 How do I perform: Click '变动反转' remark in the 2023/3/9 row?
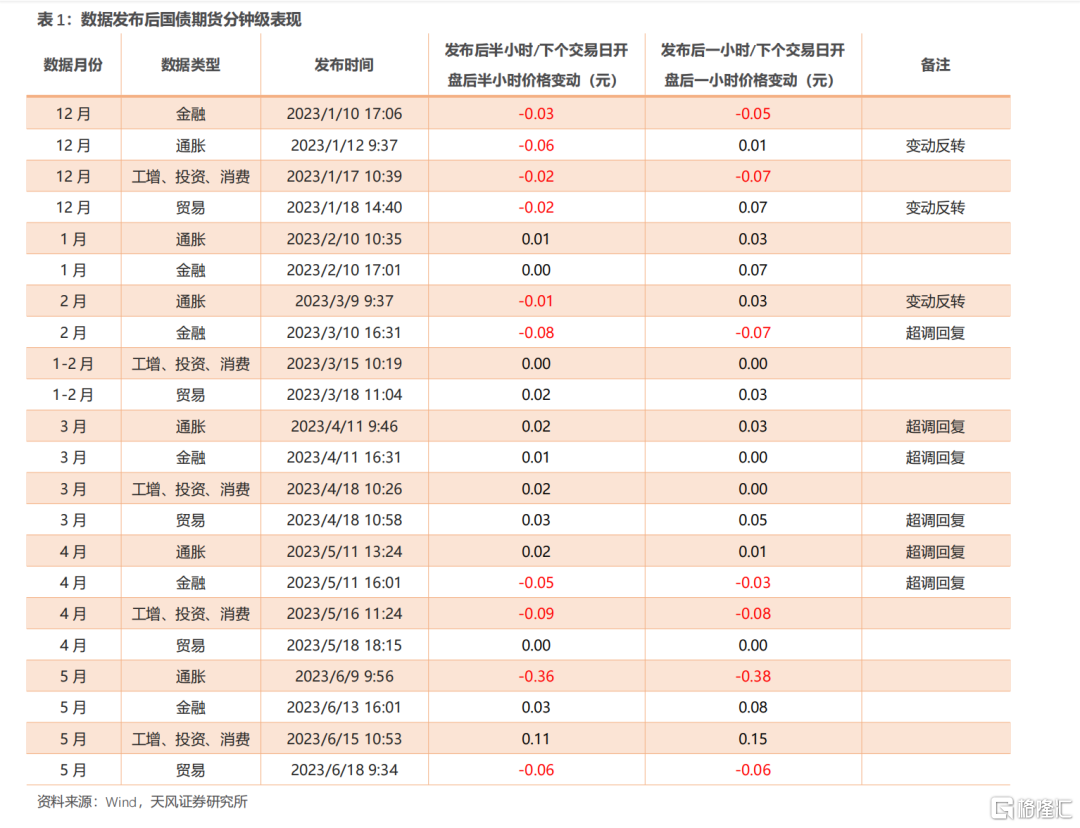(935, 301)
